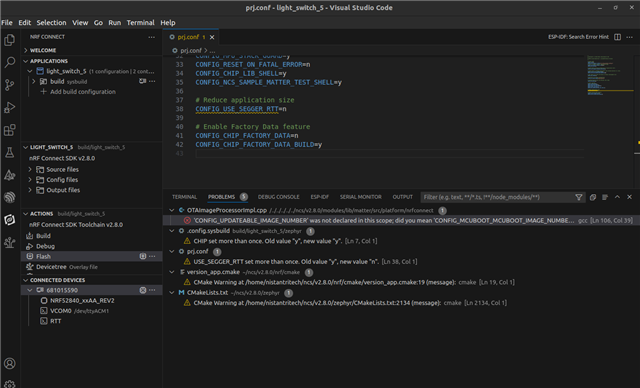Switch to the ESP-IDF panel tab

(x=320, y=197)
